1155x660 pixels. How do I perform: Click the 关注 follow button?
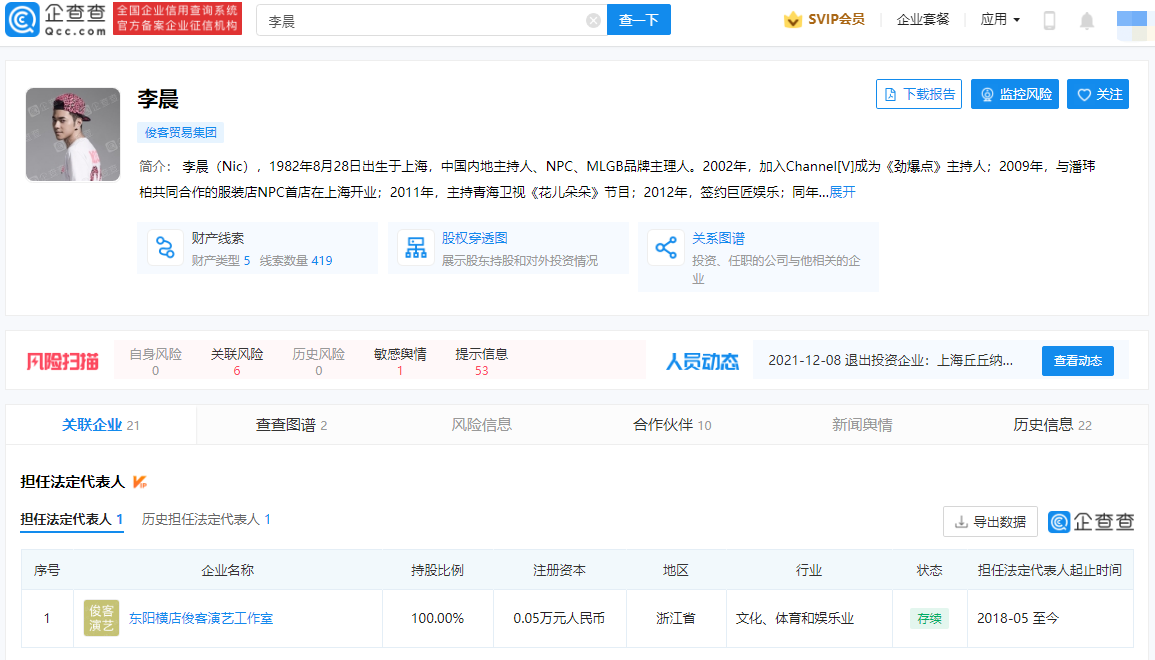[x=1098, y=94]
